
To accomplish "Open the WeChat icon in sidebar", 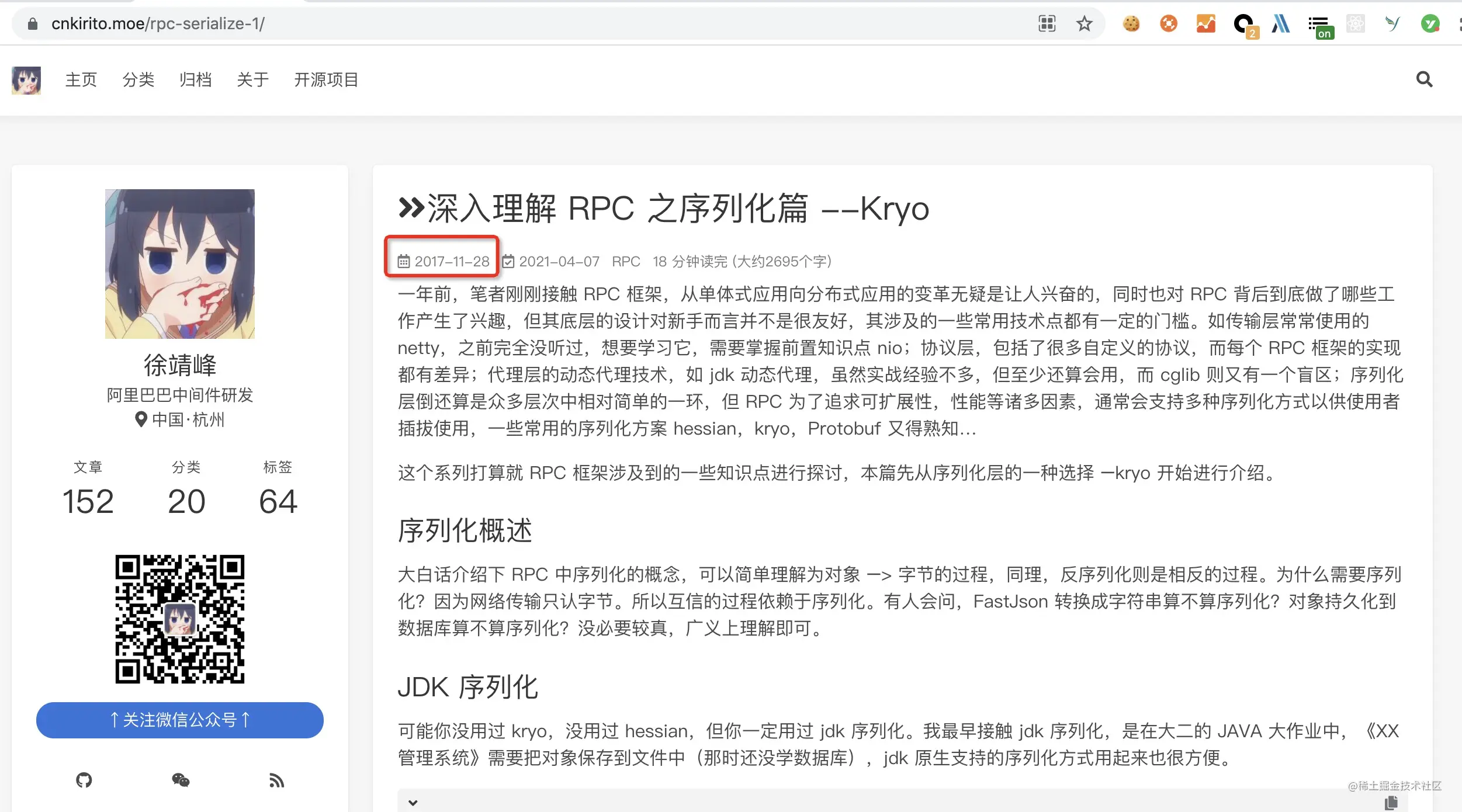I will [181, 780].
